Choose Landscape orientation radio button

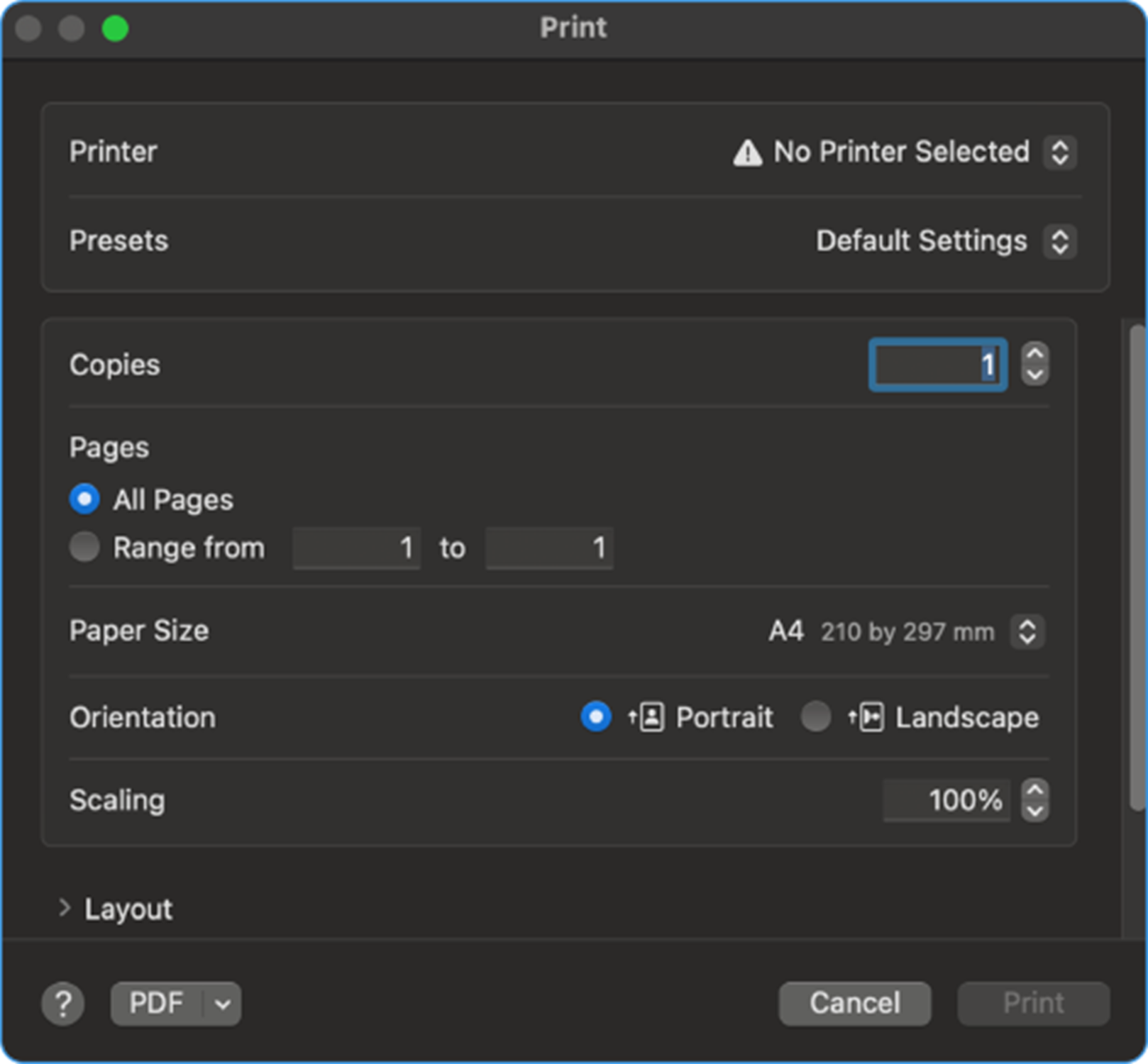tap(816, 716)
